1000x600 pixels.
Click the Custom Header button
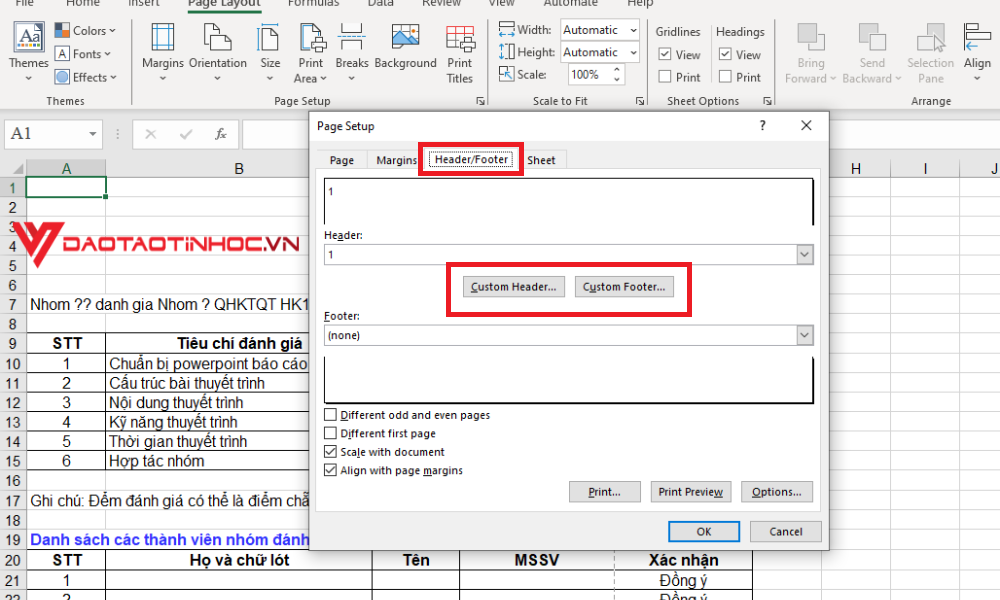(x=513, y=287)
